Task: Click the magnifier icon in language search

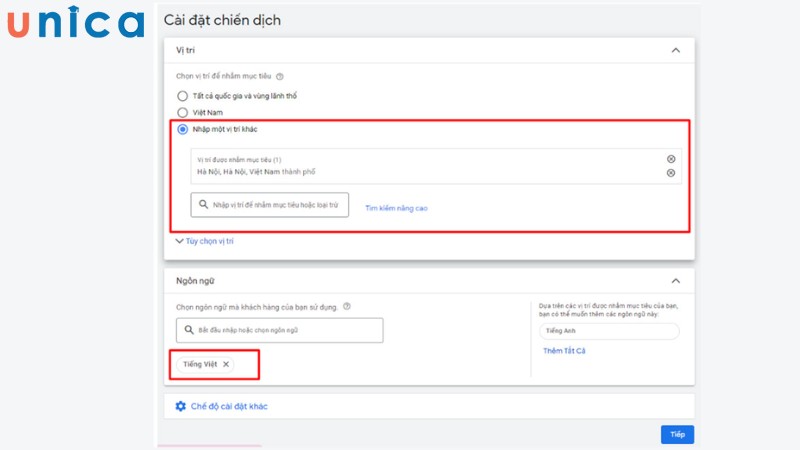Action: [x=188, y=330]
